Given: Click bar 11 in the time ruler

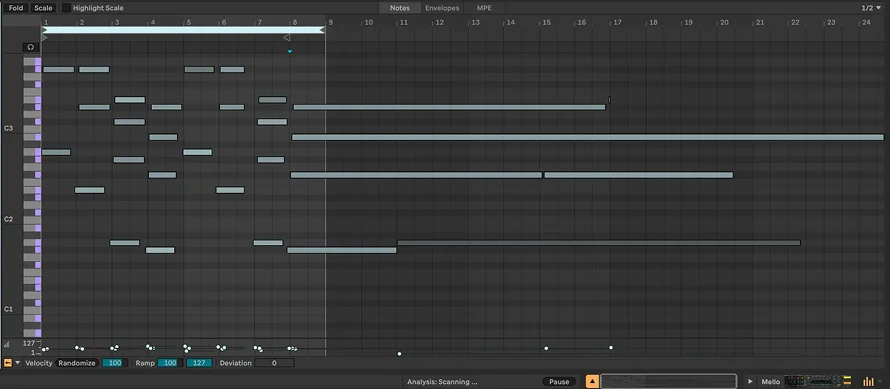Looking at the screenshot, I should [404, 22].
